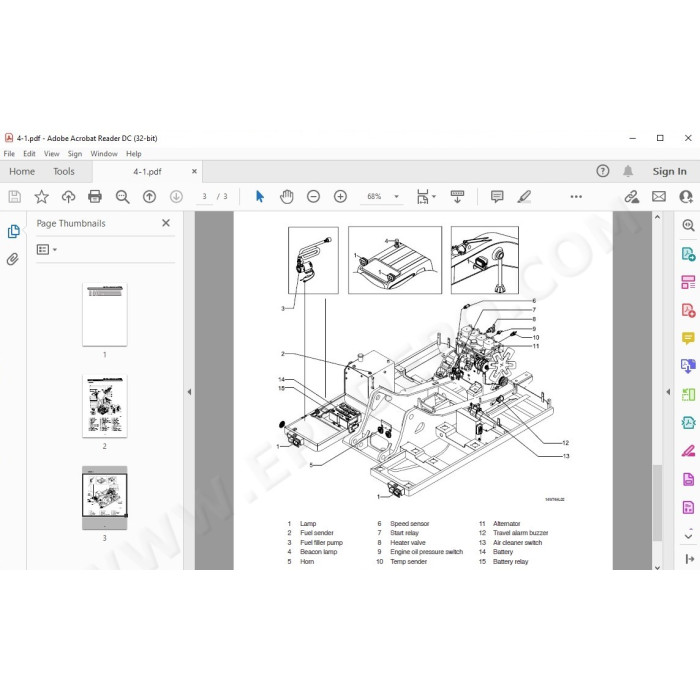This screenshot has height=700, width=700.
Task: Print the document with printer icon
Action: [x=95, y=196]
